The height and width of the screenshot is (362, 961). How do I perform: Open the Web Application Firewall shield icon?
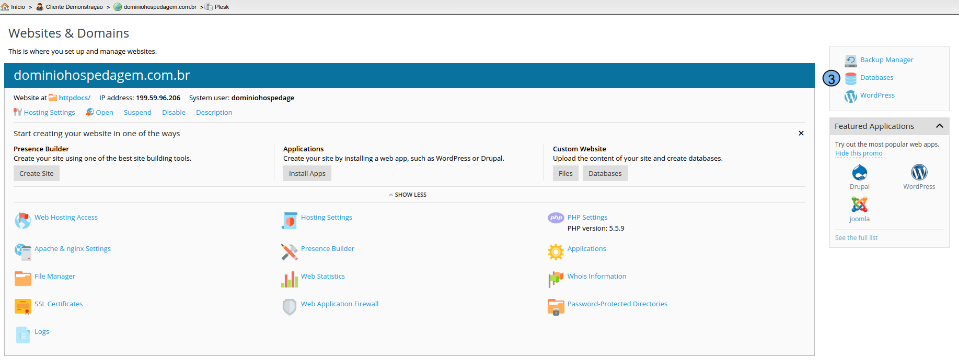pos(289,307)
